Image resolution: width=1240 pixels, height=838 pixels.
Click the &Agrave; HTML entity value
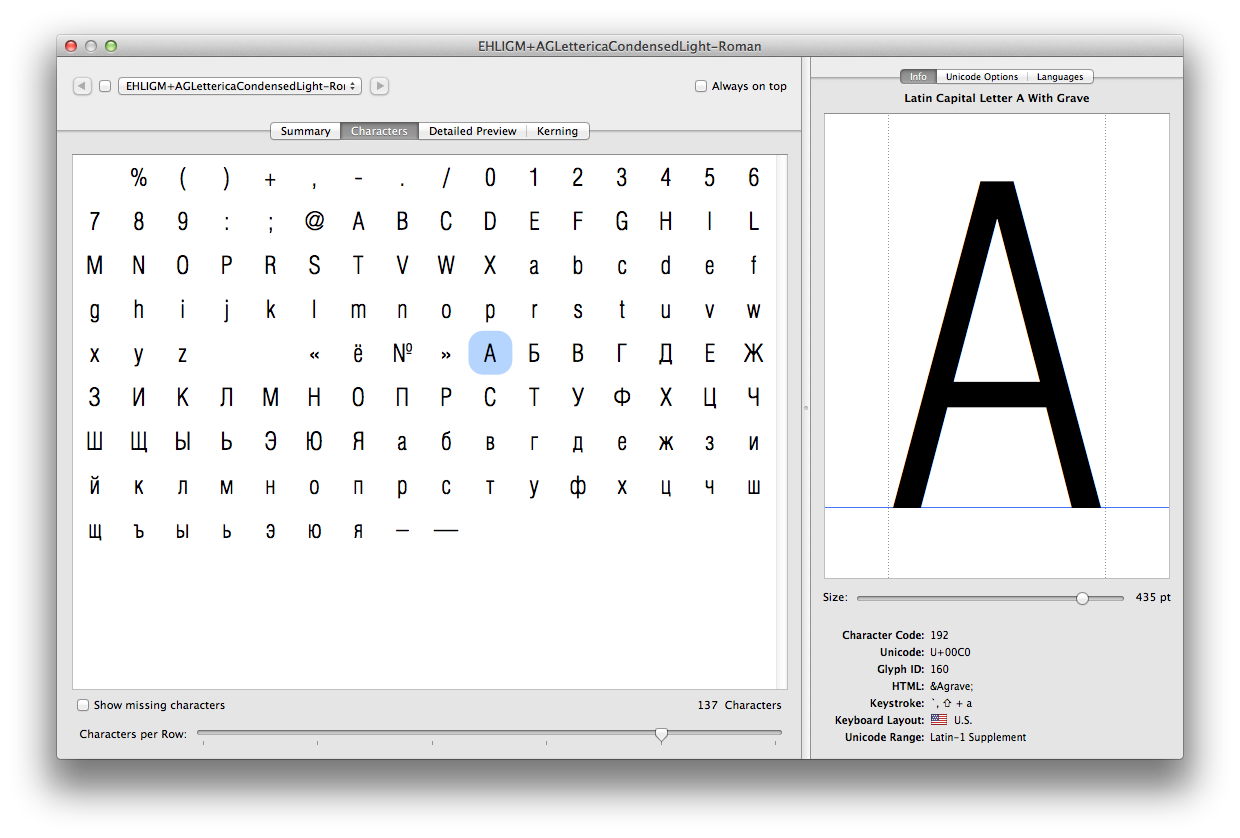point(951,686)
